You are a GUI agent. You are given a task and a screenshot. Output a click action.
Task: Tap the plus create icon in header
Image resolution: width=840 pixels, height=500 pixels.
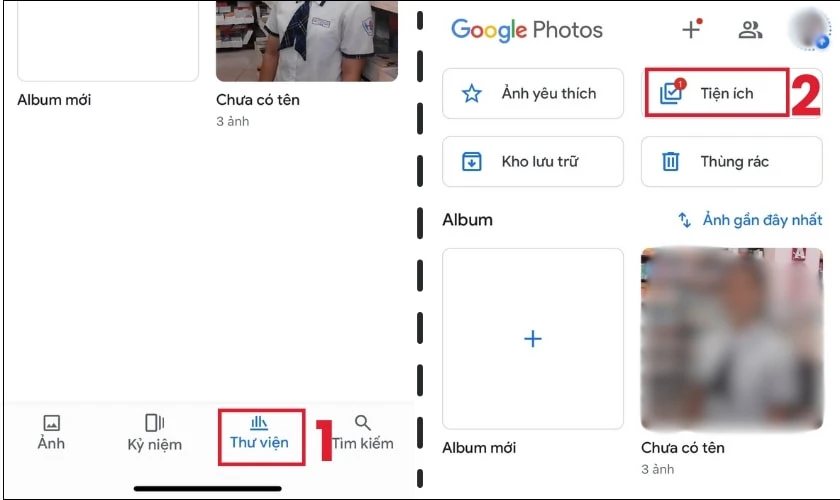(x=692, y=29)
